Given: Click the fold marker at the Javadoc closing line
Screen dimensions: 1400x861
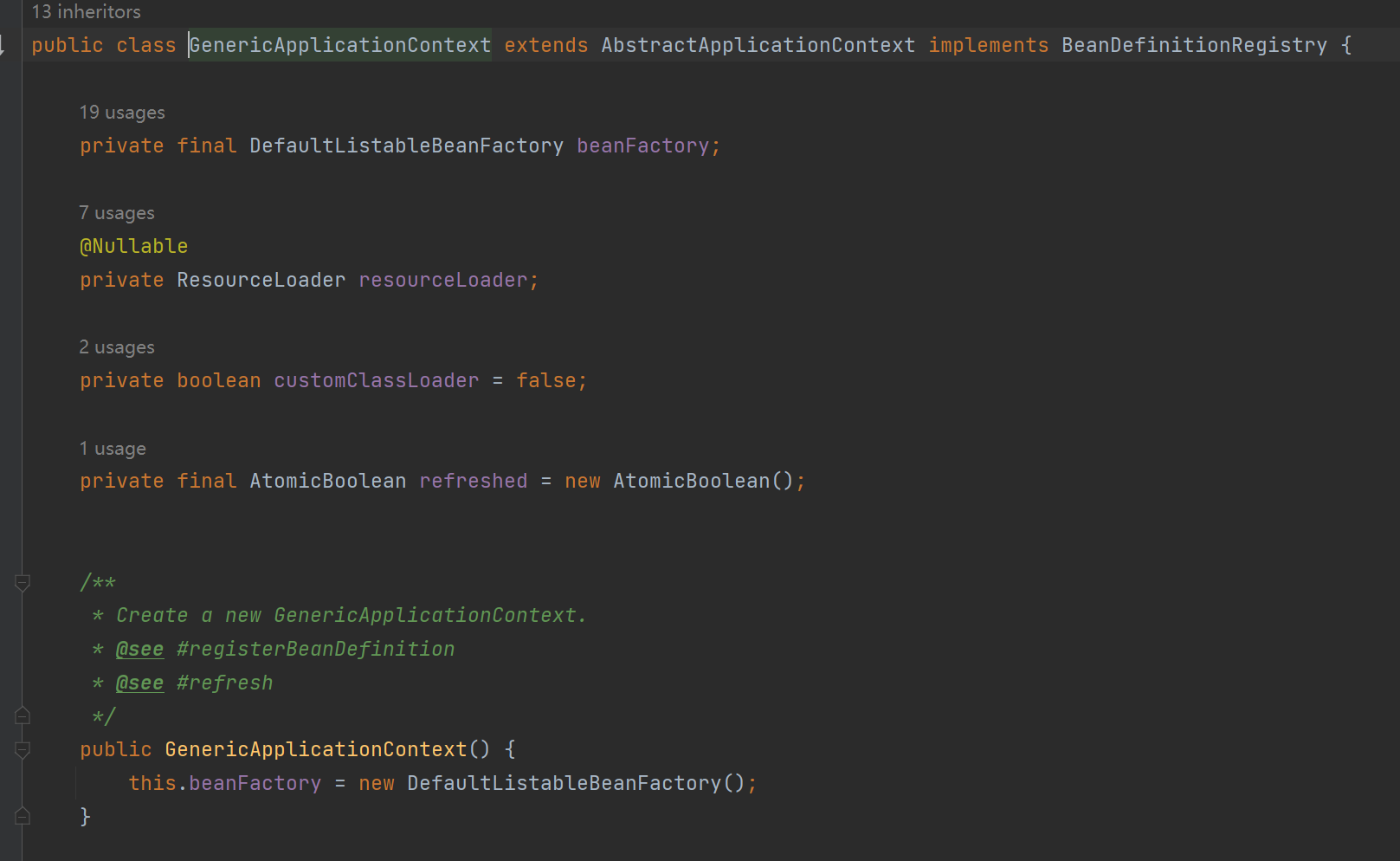Looking at the screenshot, I should coord(23,716).
